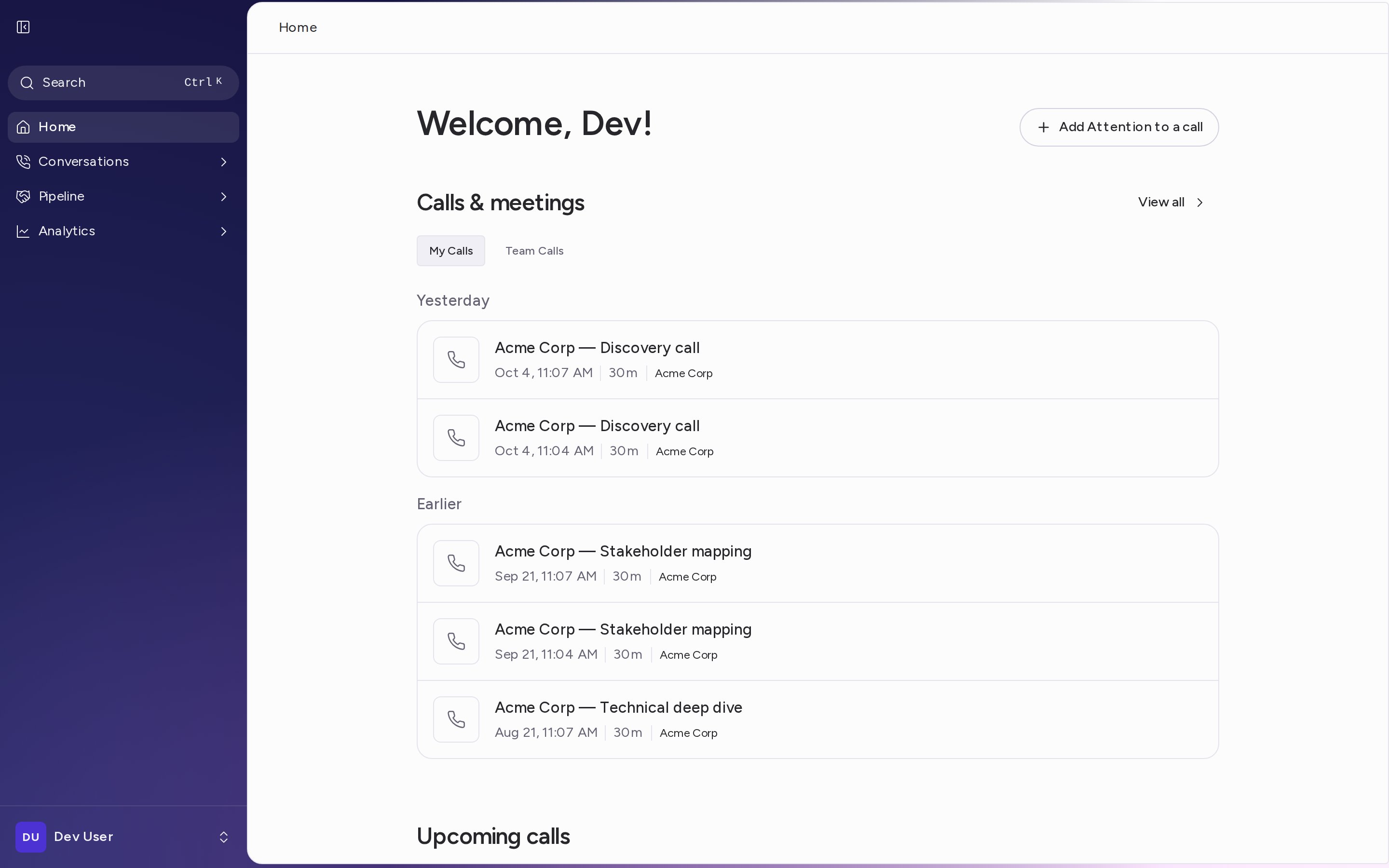Open Discovery call from Oct 4, 11:04 AM
Viewport: 1389px width, 868px height.
pyautogui.click(x=817, y=438)
